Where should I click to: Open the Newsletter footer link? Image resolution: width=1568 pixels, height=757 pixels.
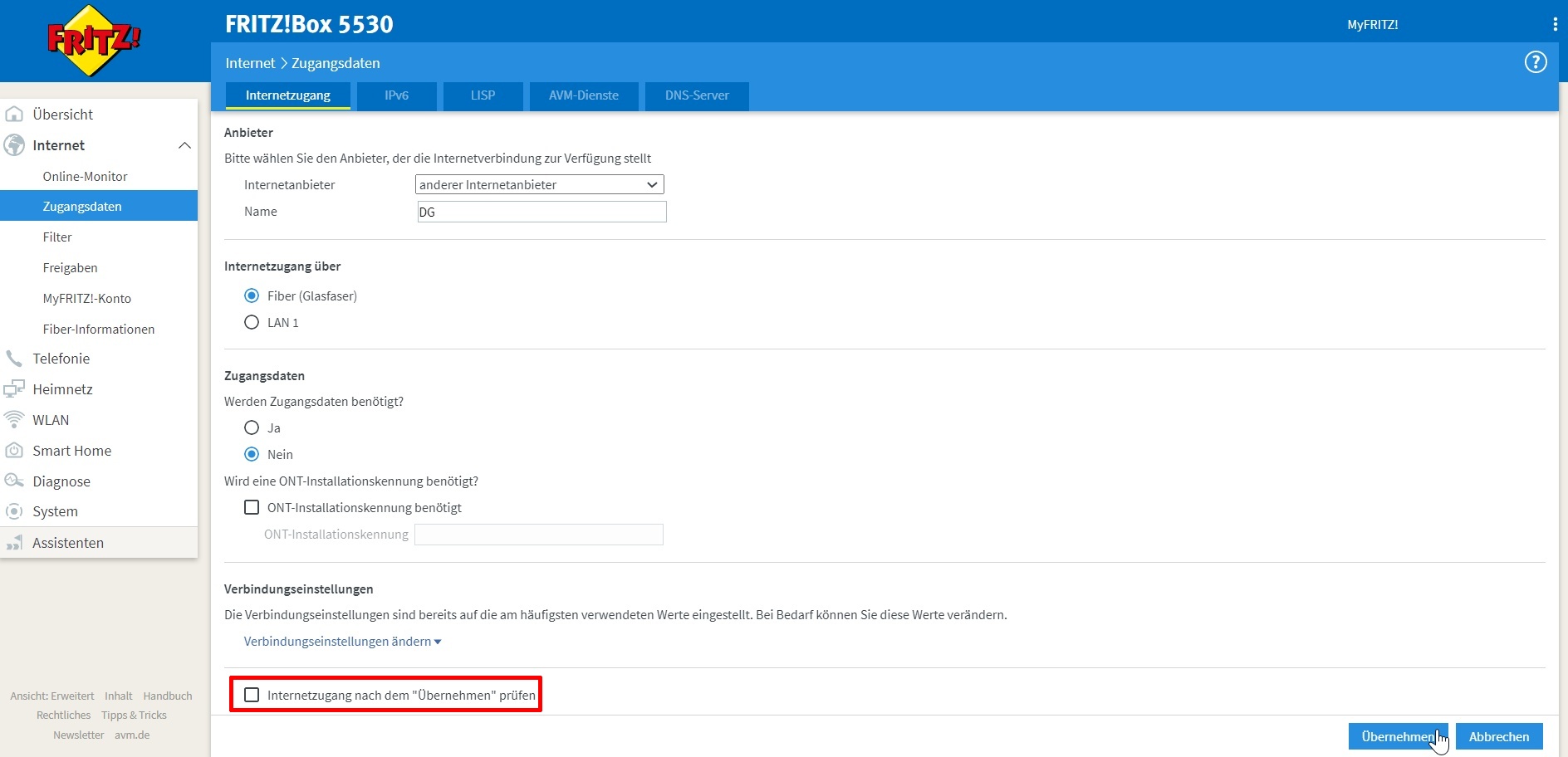click(x=79, y=735)
